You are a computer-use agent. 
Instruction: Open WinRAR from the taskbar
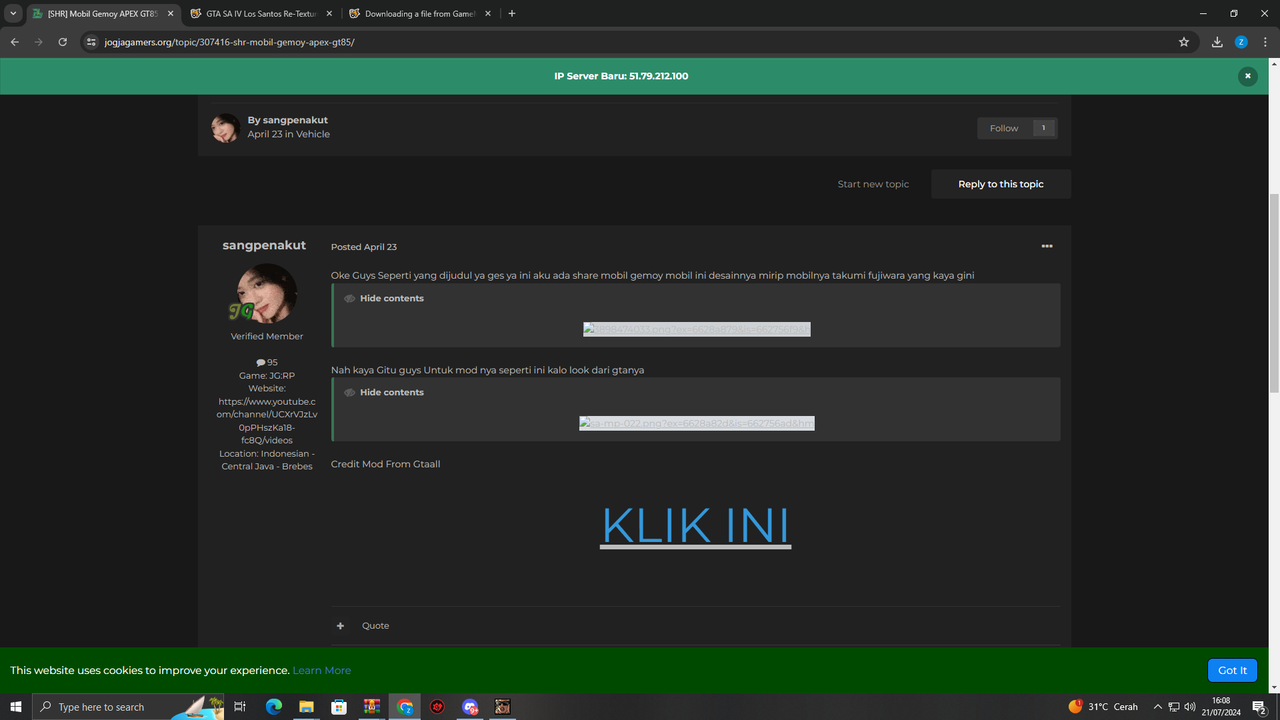pos(372,707)
